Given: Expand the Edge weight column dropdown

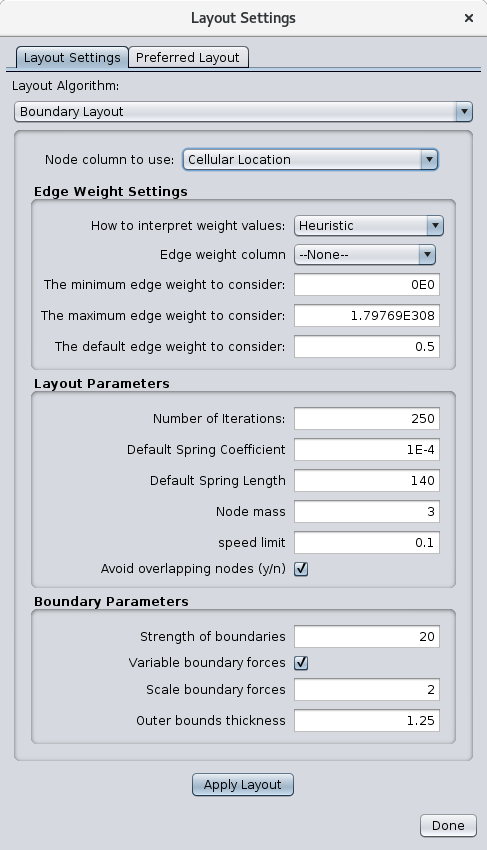Looking at the screenshot, I should click(365, 254).
